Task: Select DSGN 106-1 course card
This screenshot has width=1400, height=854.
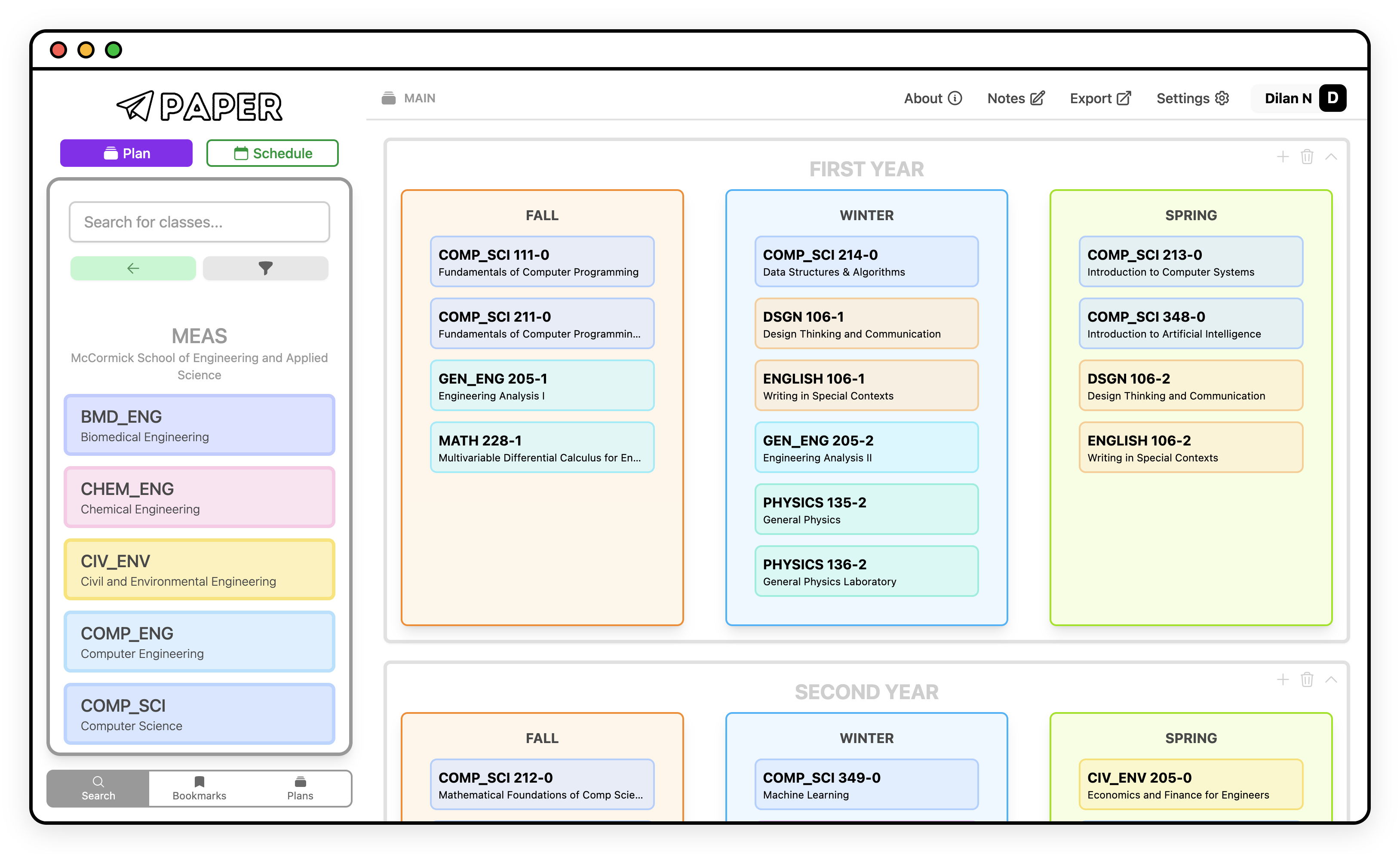Action: pos(866,324)
